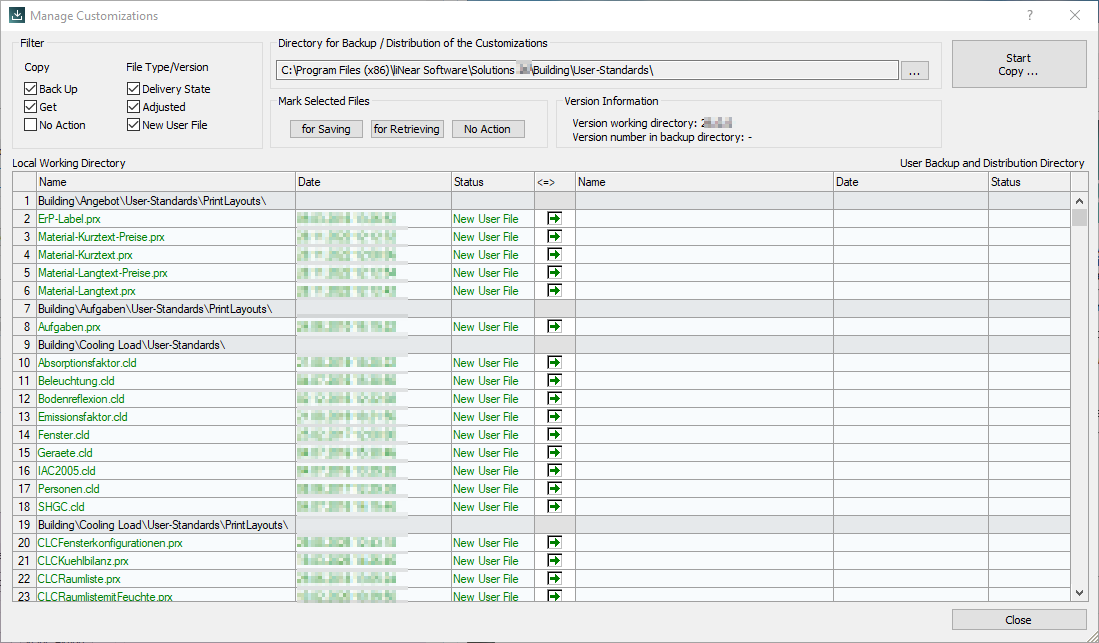The width and height of the screenshot is (1099, 643).
Task: Click the Building\Aufgaben\User-Standards\PrintLayouts\ folder row
Action: (x=155, y=309)
